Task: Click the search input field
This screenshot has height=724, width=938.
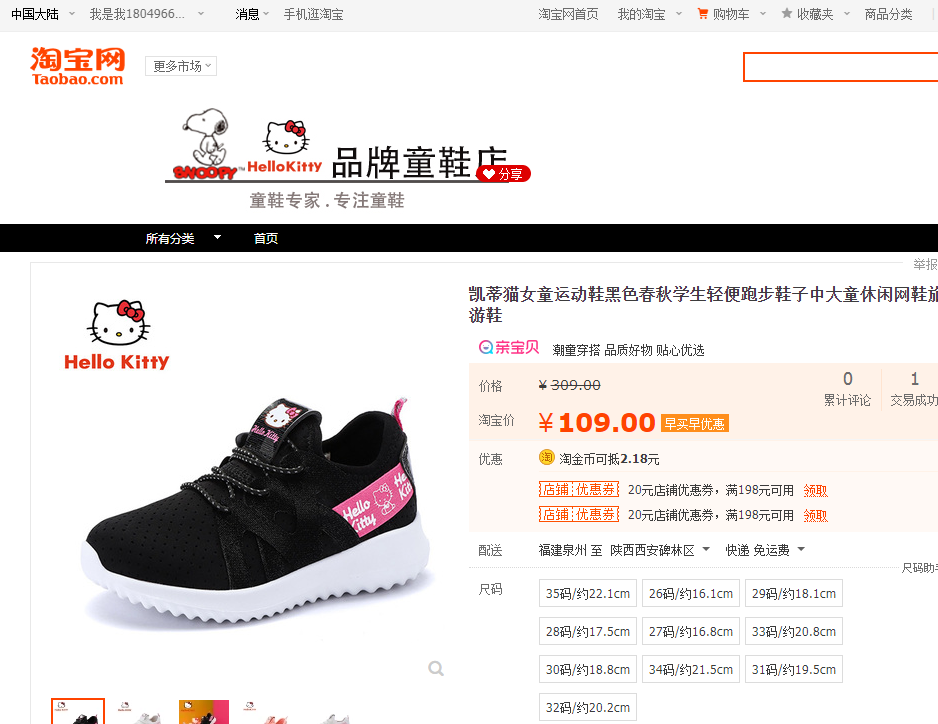Action: click(x=840, y=67)
